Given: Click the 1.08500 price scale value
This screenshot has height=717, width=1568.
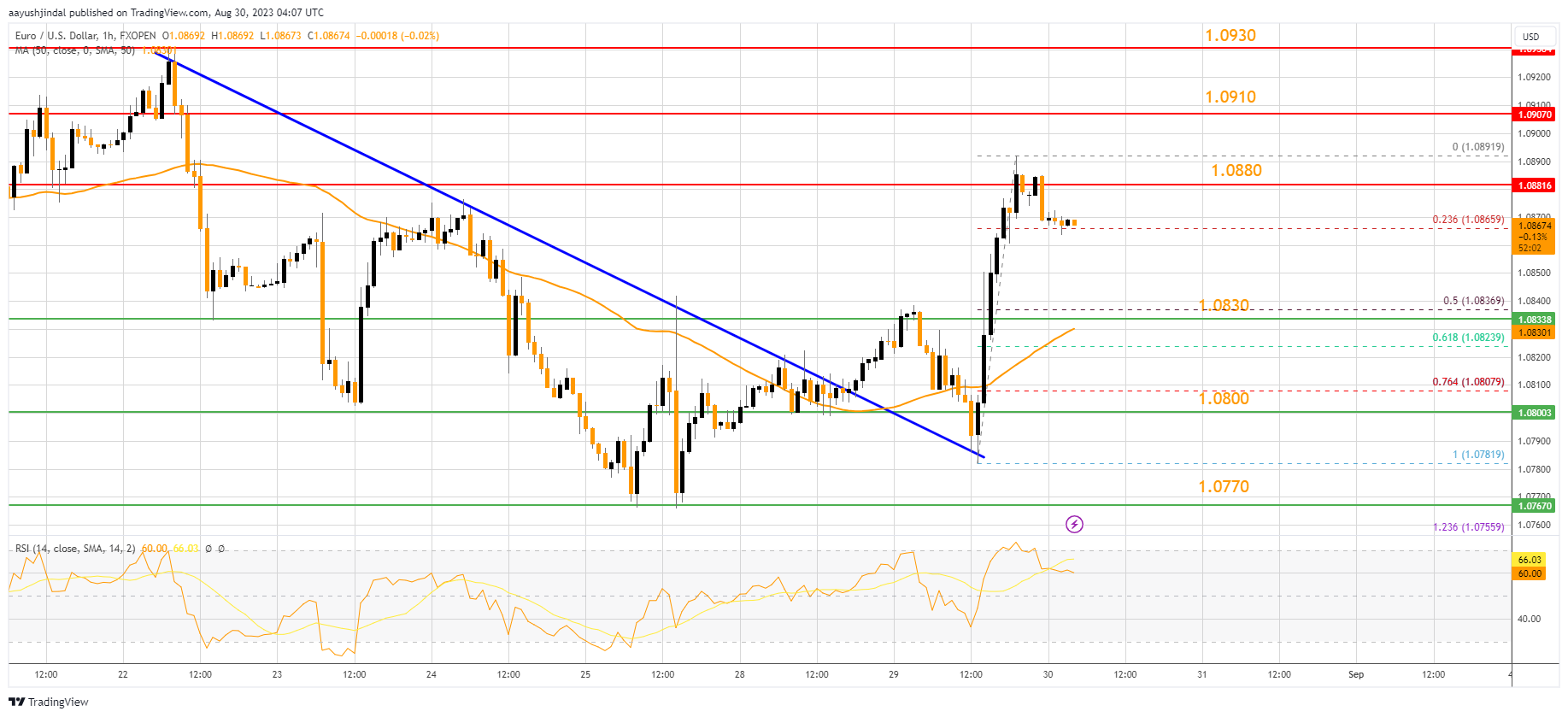Looking at the screenshot, I should point(1534,273).
